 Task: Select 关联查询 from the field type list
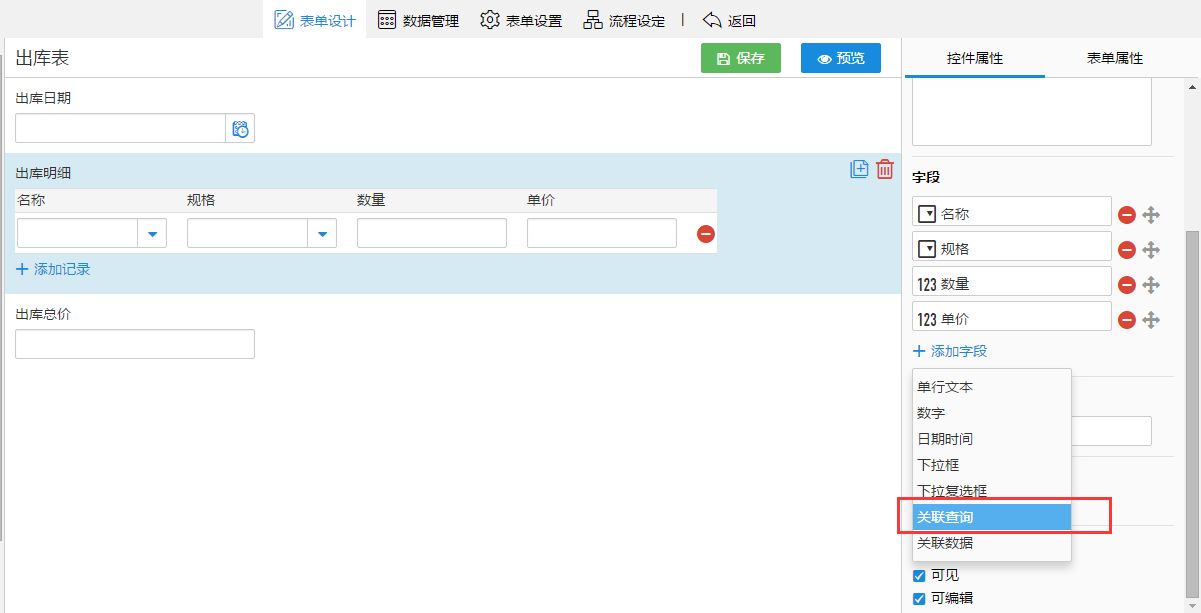coord(991,517)
